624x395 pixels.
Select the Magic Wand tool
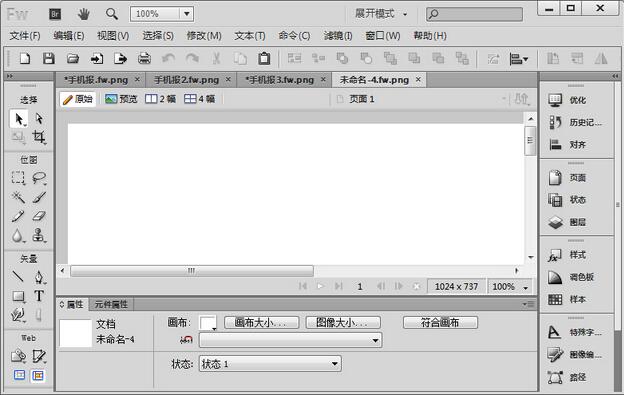pos(18,197)
